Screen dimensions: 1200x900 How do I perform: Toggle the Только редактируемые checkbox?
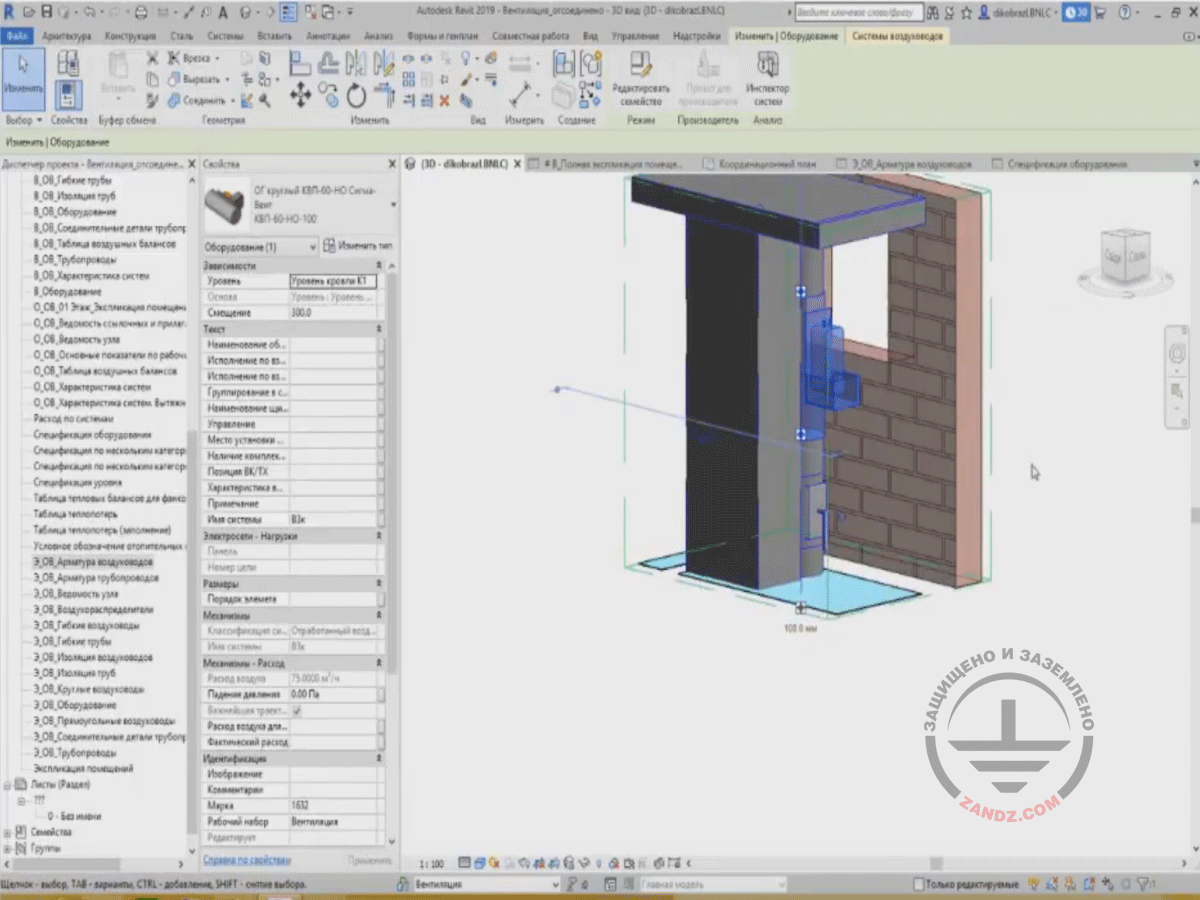919,884
